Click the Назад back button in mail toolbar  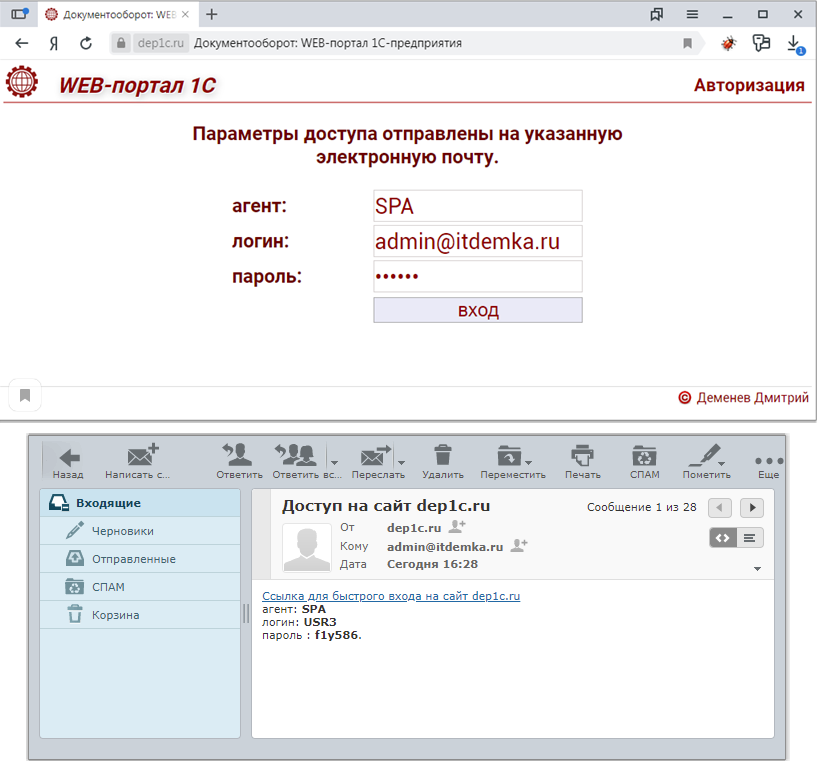coord(68,461)
